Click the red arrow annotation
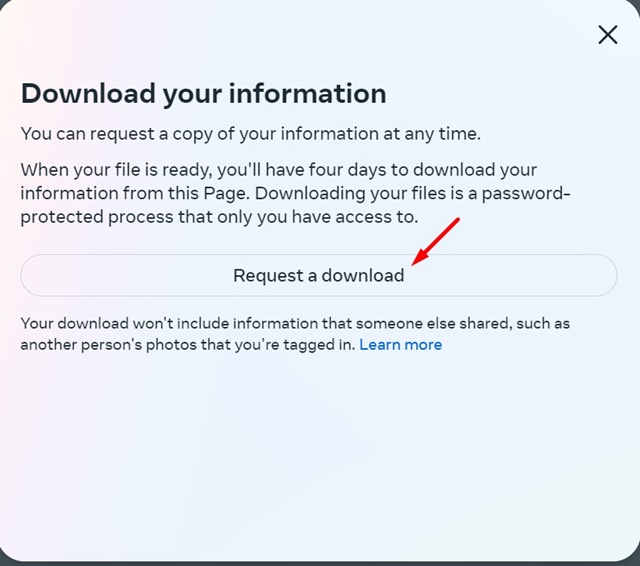The height and width of the screenshot is (566, 640). coord(436,242)
